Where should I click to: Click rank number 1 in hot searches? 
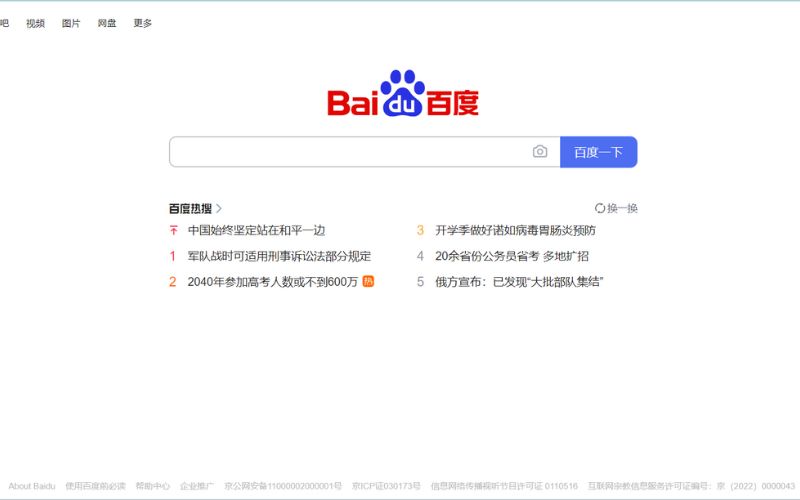tap(172, 256)
